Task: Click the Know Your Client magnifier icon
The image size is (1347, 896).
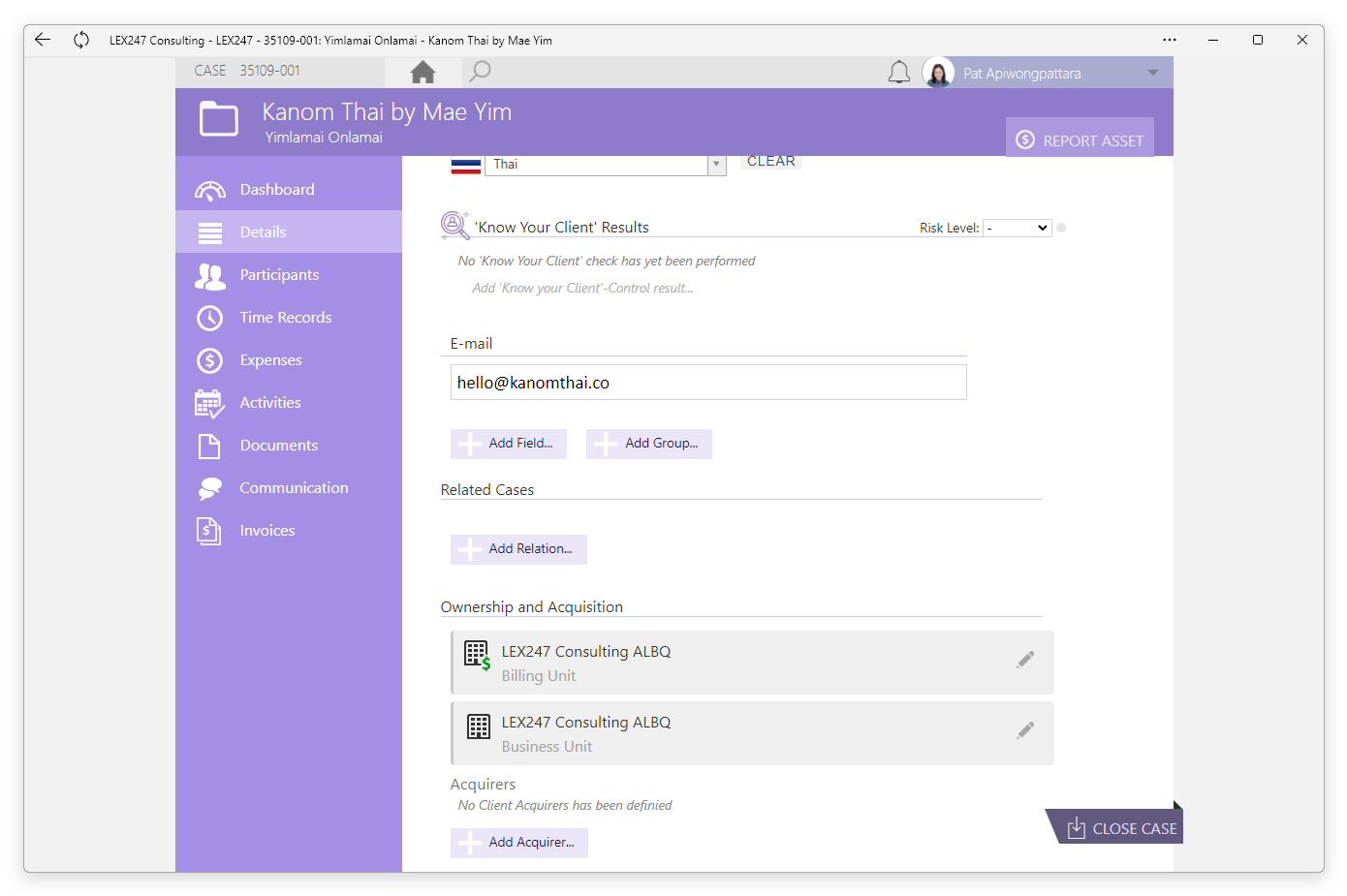Action: [x=454, y=225]
